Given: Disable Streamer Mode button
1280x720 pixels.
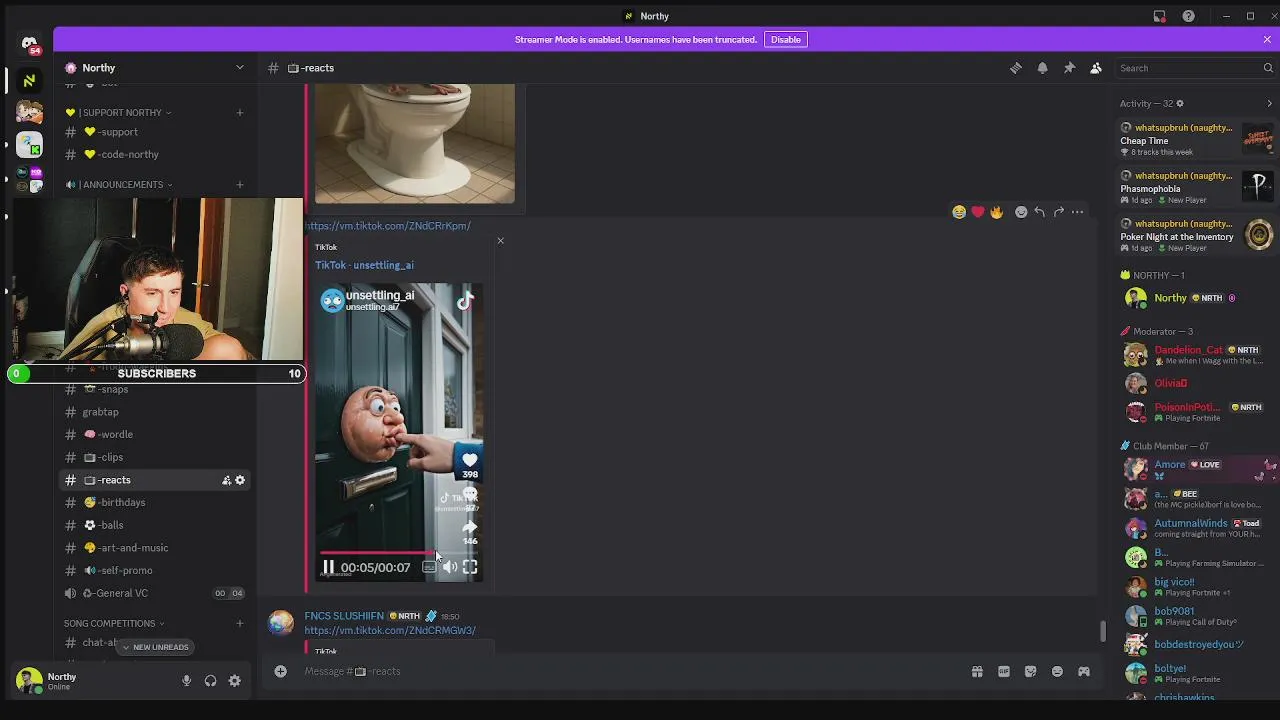Looking at the screenshot, I should 786,39.
